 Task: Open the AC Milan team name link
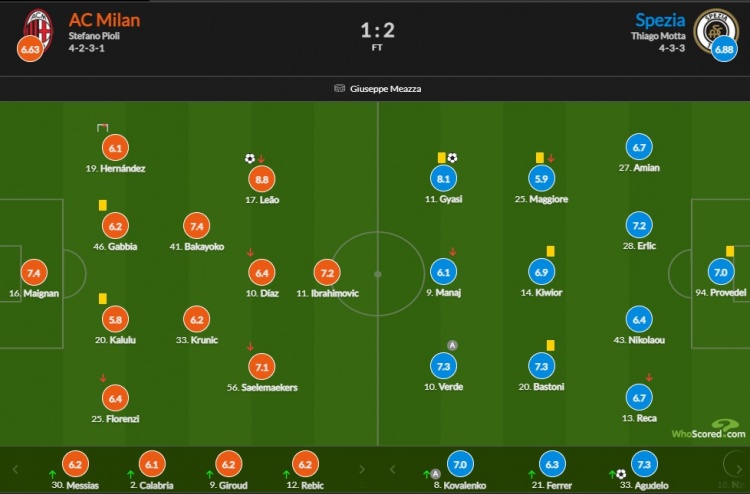pos(104,20)
